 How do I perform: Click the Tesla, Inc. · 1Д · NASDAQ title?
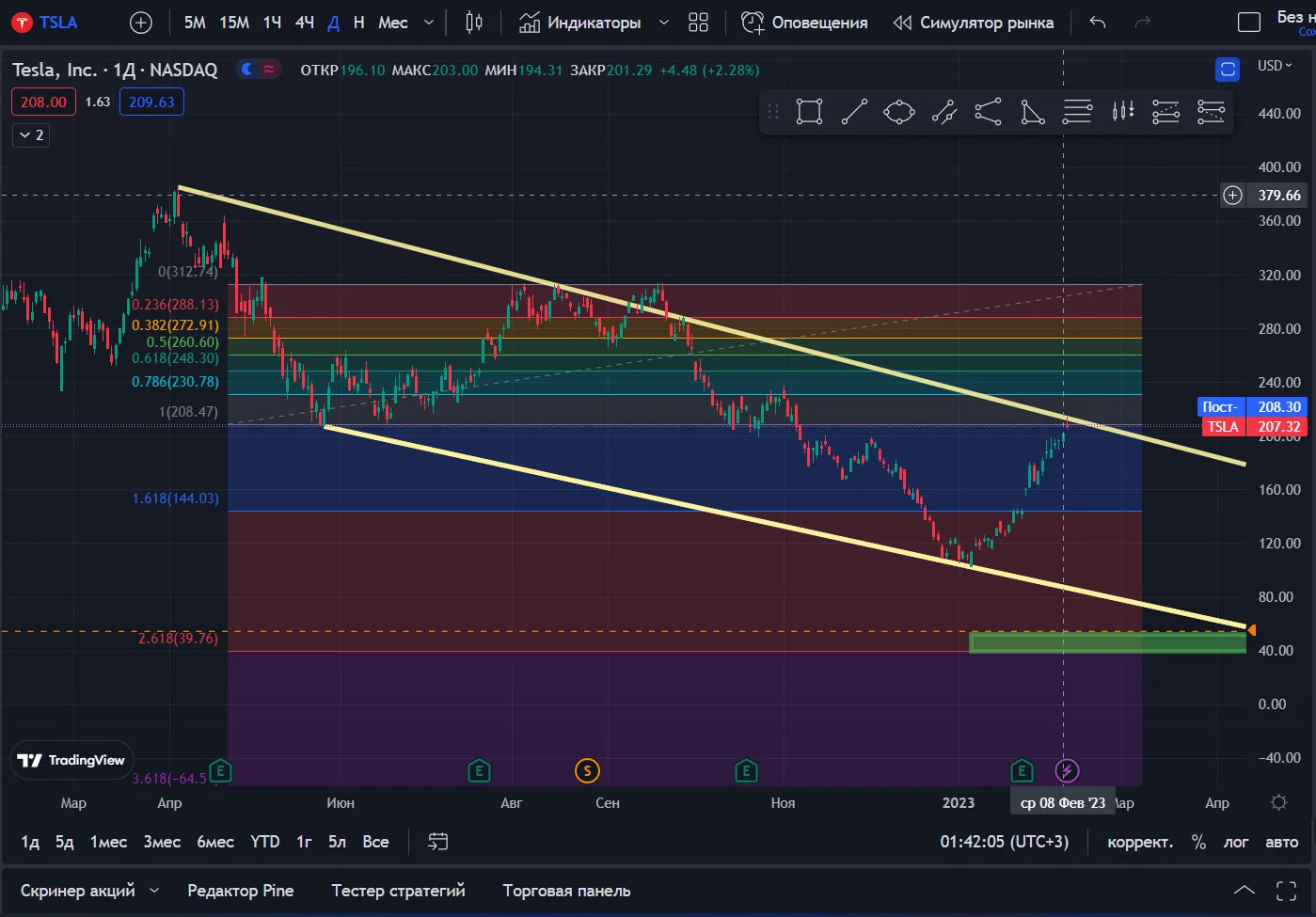(115, 70)
